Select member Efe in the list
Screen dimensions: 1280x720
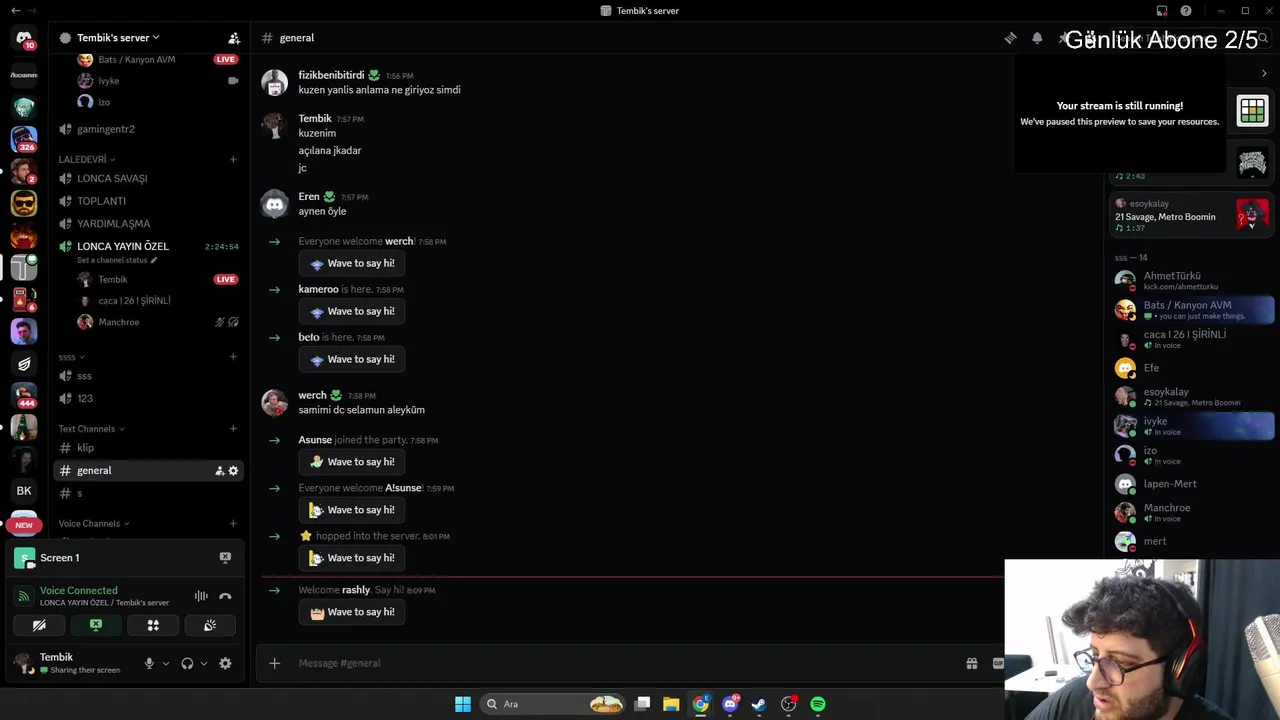[1192, 368]
